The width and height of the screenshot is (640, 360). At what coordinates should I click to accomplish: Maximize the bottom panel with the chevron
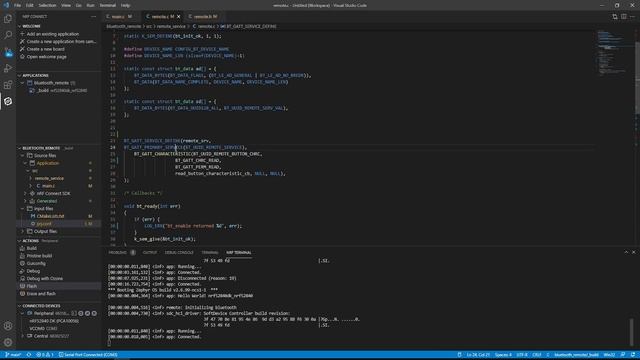pyautogui.click(x=626, y=252)
